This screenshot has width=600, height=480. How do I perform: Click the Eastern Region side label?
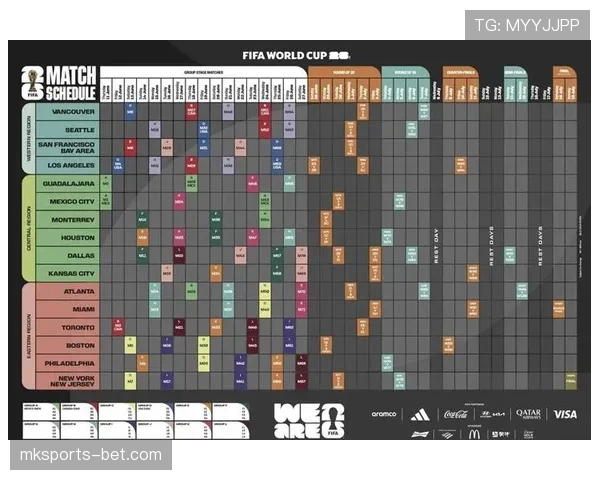(28, 336)
